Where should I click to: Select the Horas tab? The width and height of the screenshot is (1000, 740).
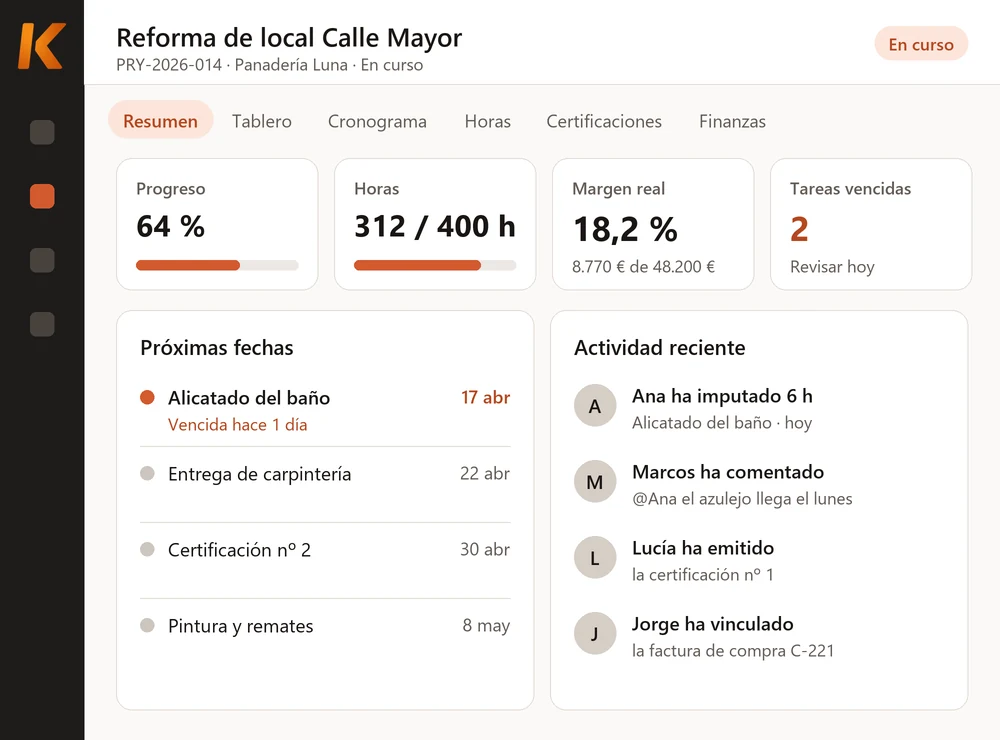487,121
